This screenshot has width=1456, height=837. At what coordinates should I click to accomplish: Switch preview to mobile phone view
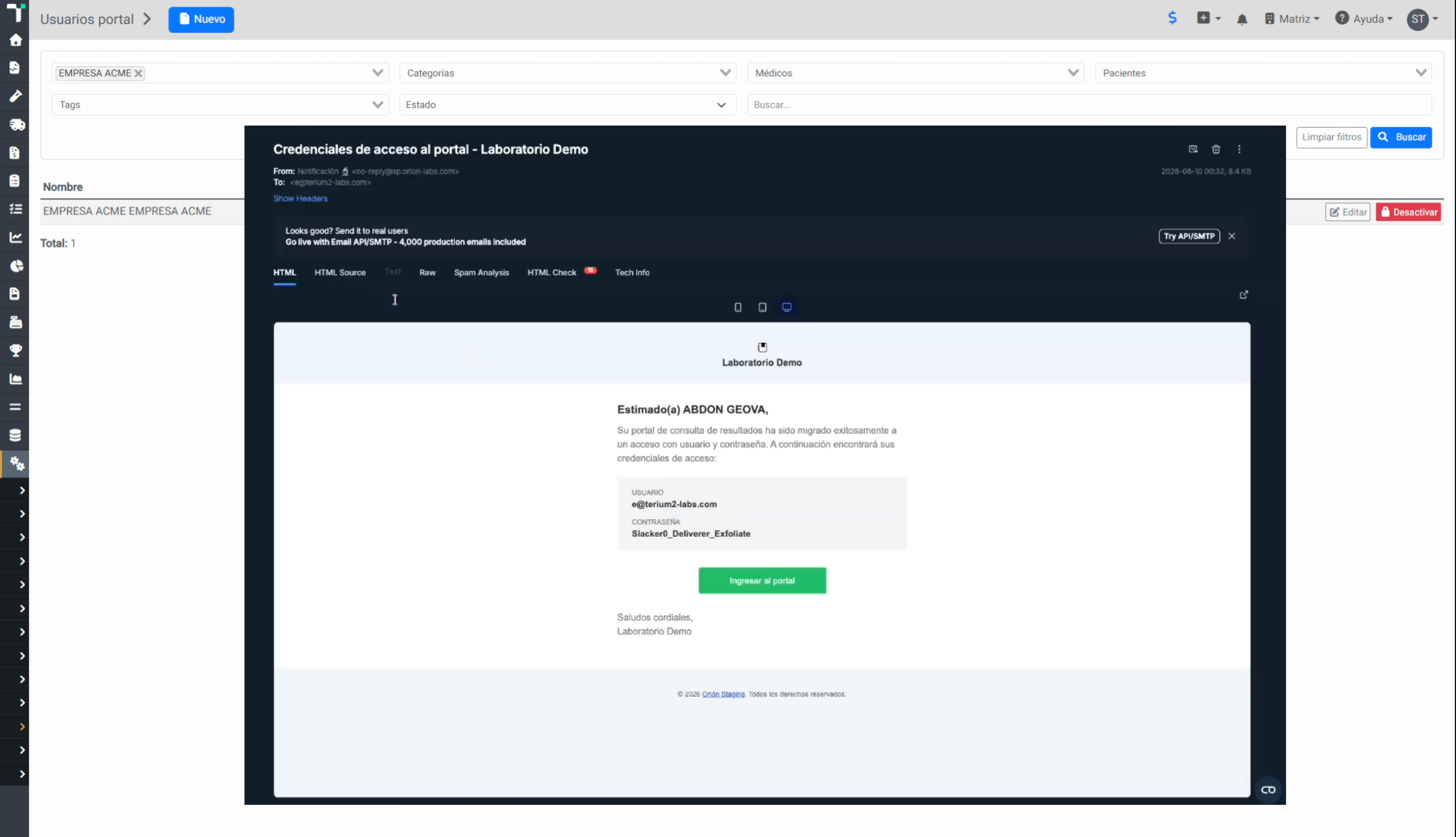pos(738,308)
